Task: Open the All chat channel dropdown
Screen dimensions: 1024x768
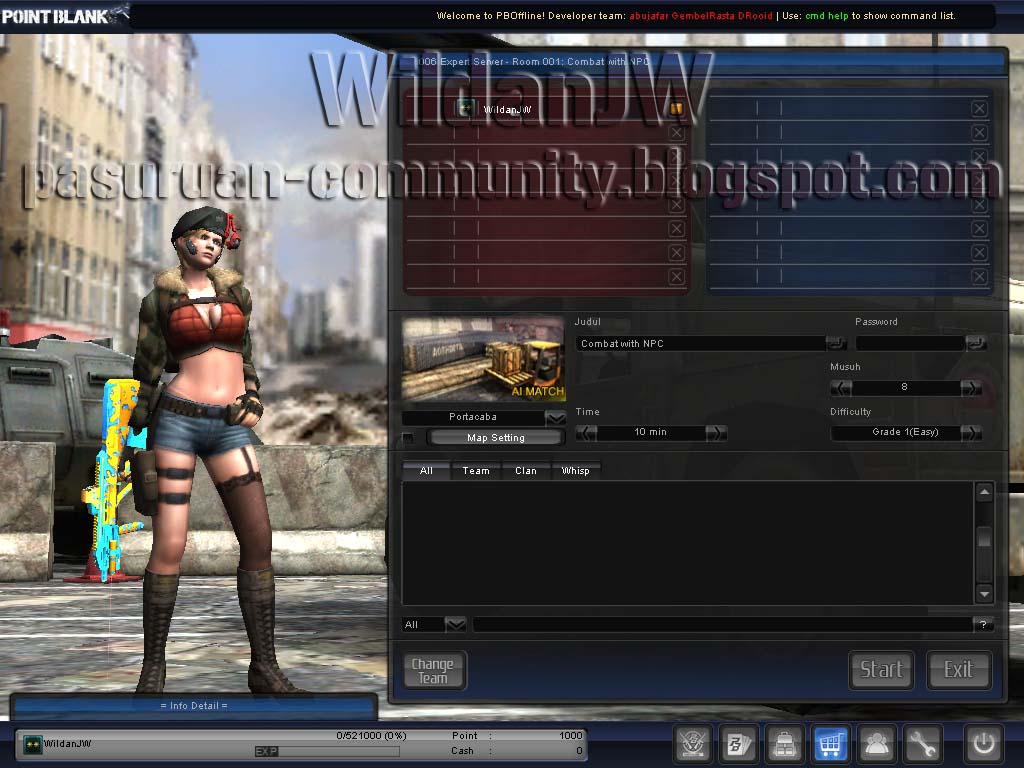Action: [455, 625]
